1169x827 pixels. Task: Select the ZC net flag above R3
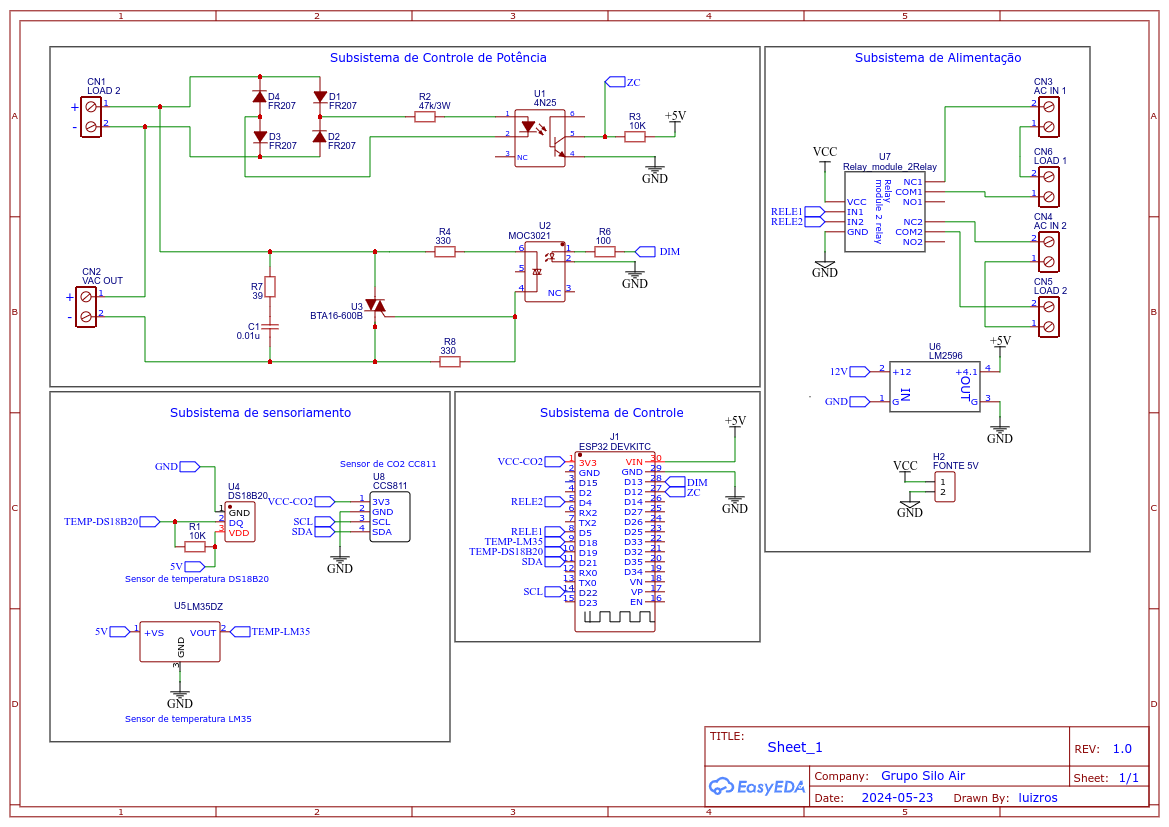[x=615, y=81]
